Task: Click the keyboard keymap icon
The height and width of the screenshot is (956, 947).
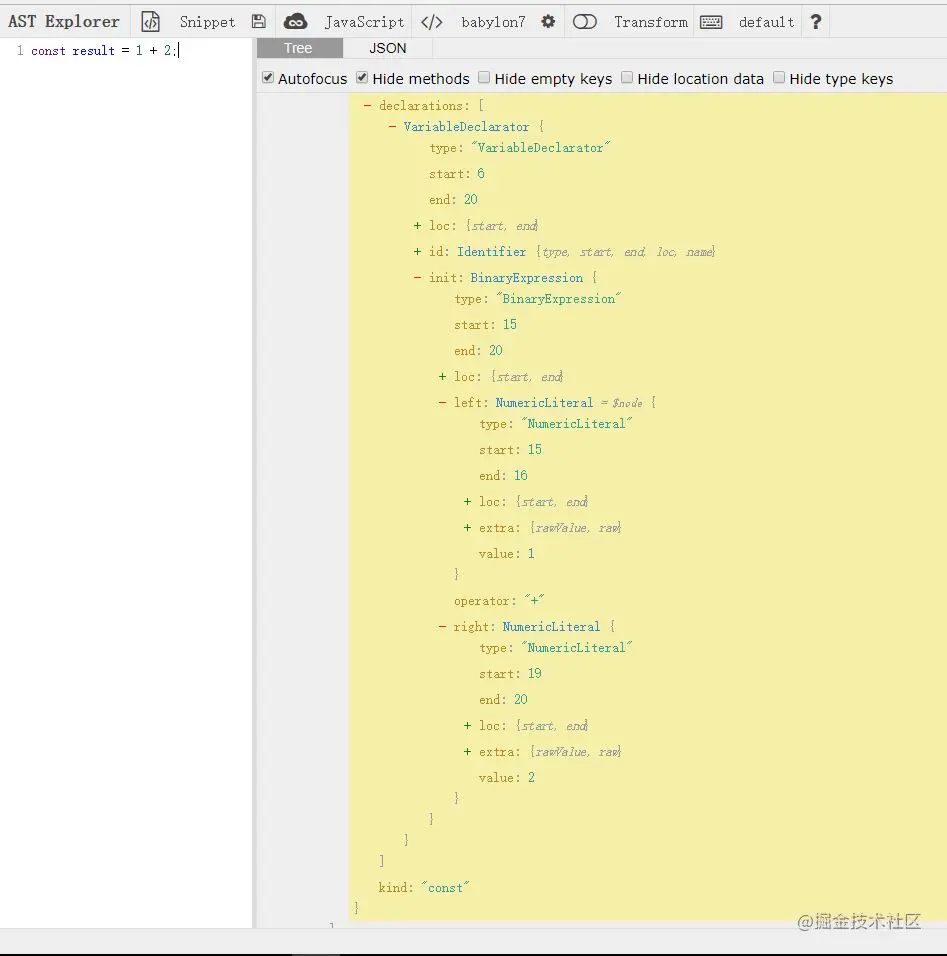Action: tap(711, 23)
